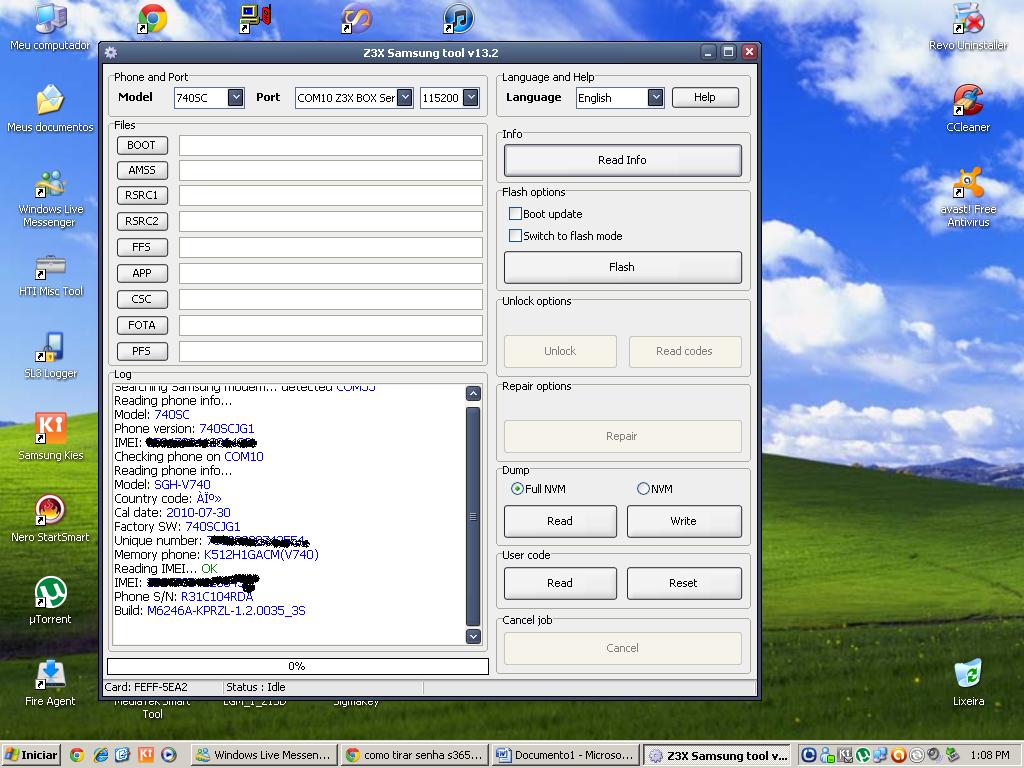Viewport: 1024px width, 768px height.
Task: Open Internet Explorer from quick launch
Action: point(100,756)
